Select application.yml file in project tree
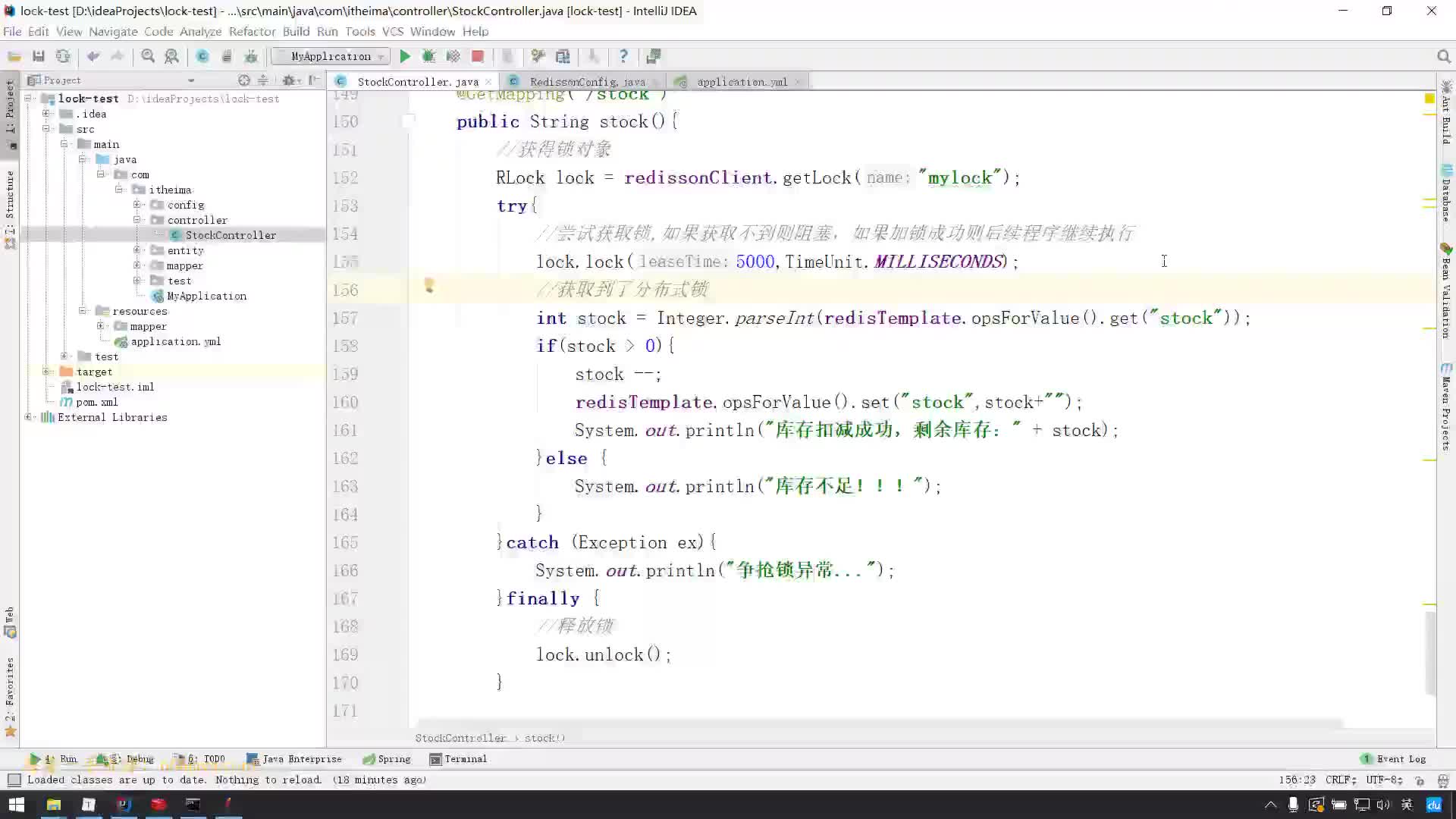The image size is (1456, 819). click(x=175, y=341)
